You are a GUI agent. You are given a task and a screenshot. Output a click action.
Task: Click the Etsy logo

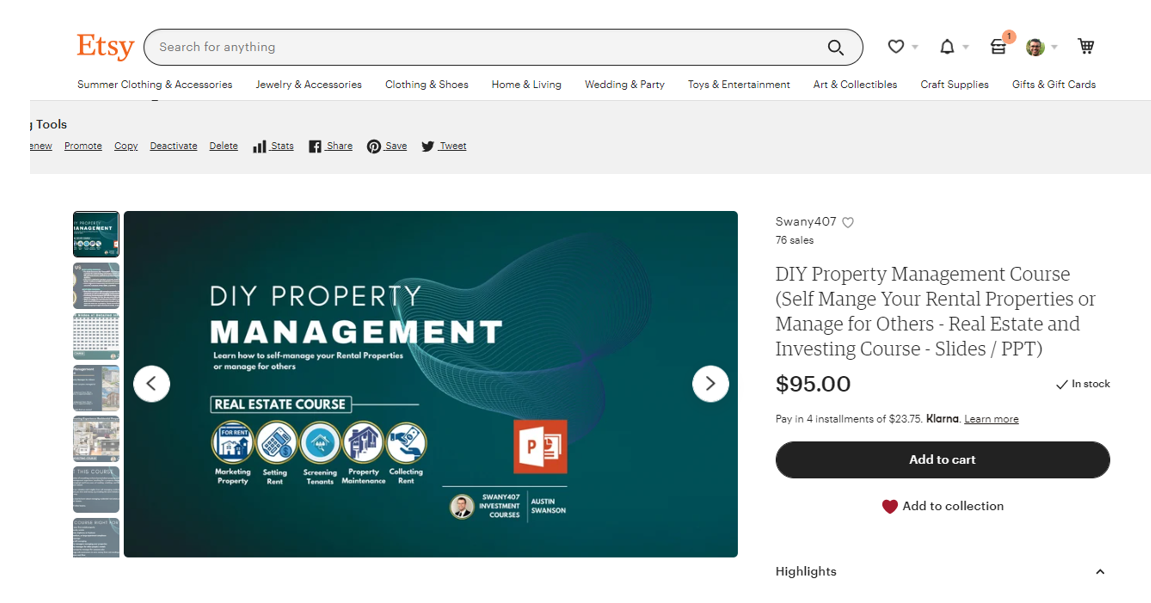pos(105,46)
